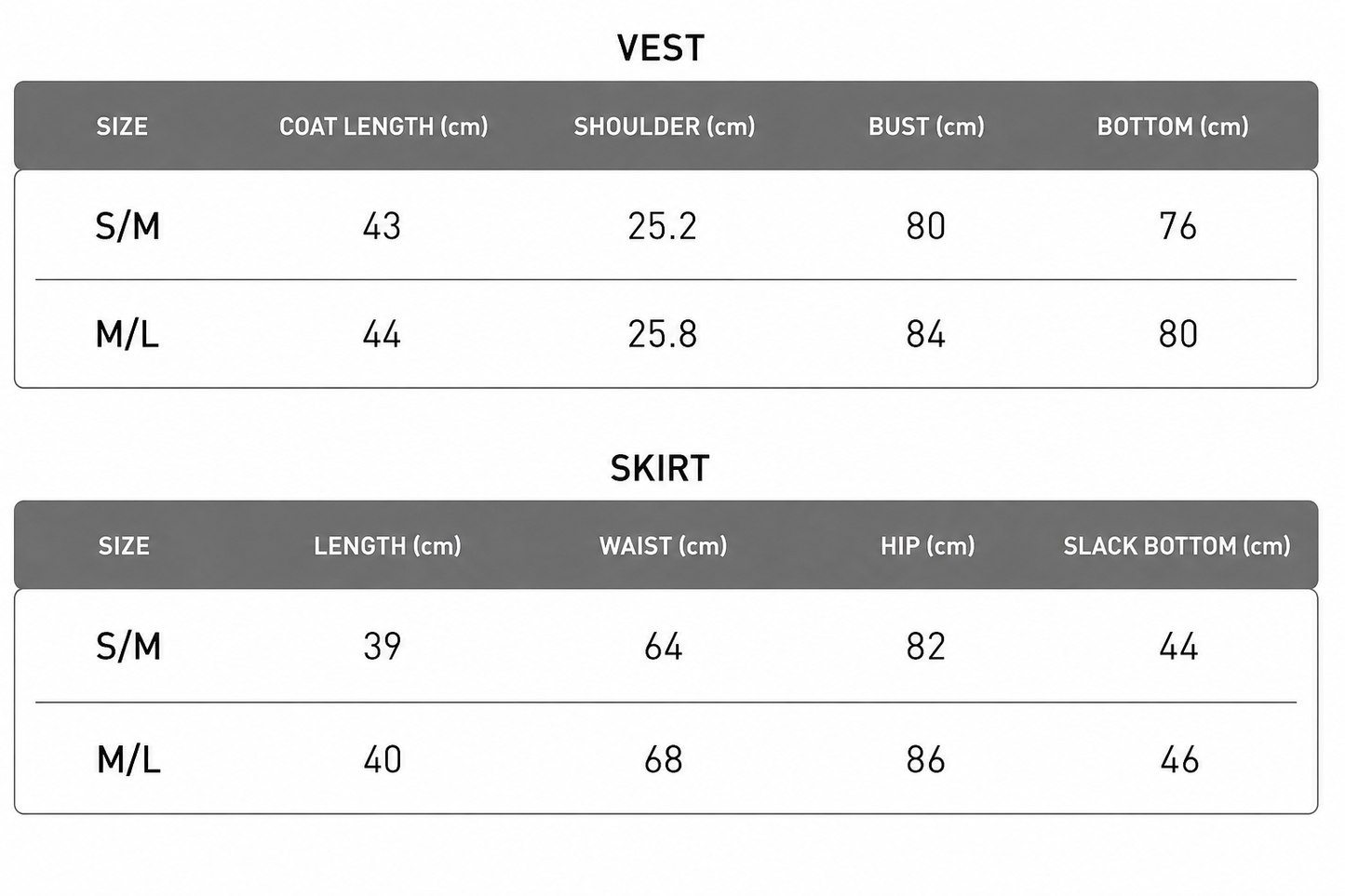1345x896 pixels.
Task: Select the SHOULDER (cm) column header
Action: coord(665,127)
